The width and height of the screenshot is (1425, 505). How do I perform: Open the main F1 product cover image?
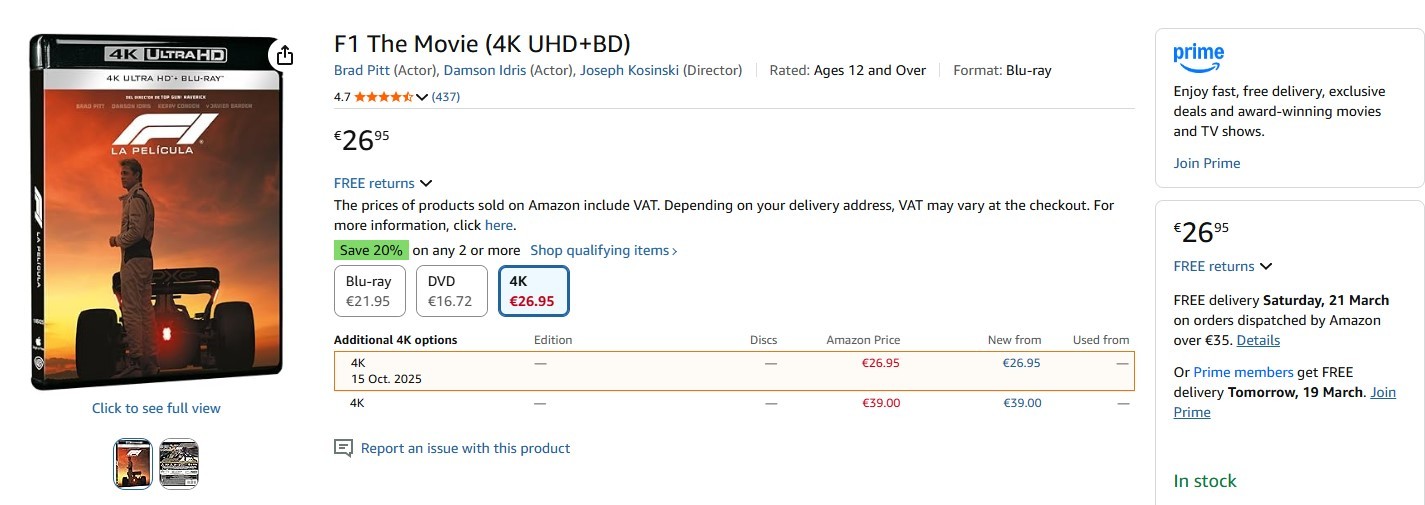click(x=155, y=212)
